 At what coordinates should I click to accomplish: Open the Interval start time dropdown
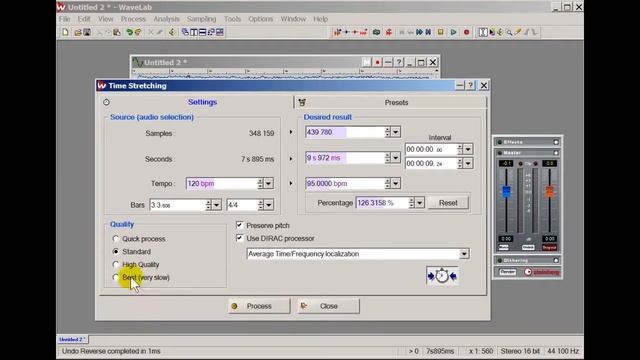pos(468,149)
